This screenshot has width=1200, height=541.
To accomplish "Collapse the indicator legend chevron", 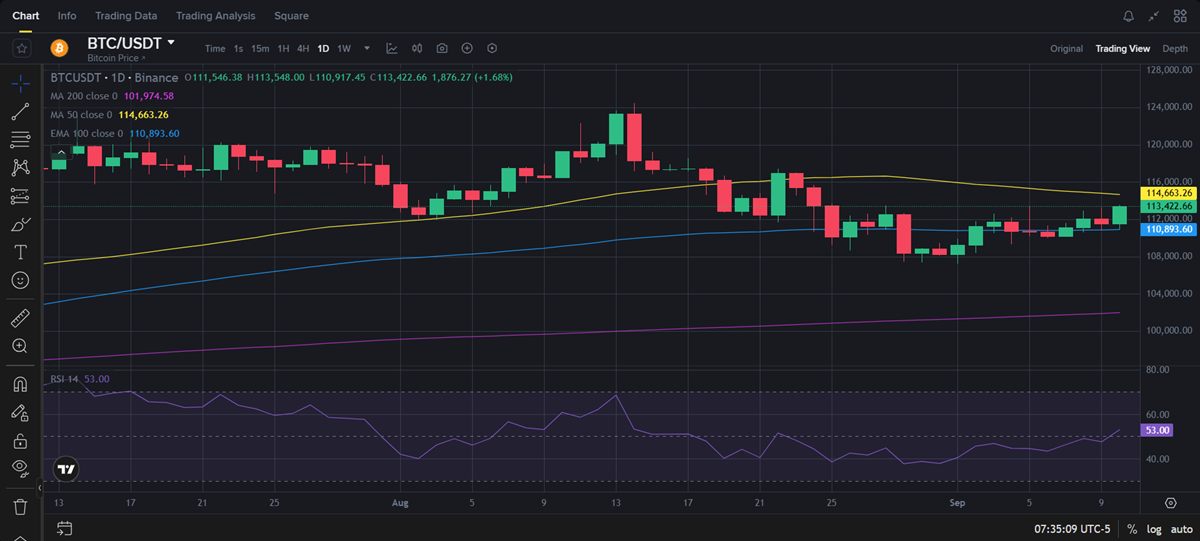I will [62, 151].
